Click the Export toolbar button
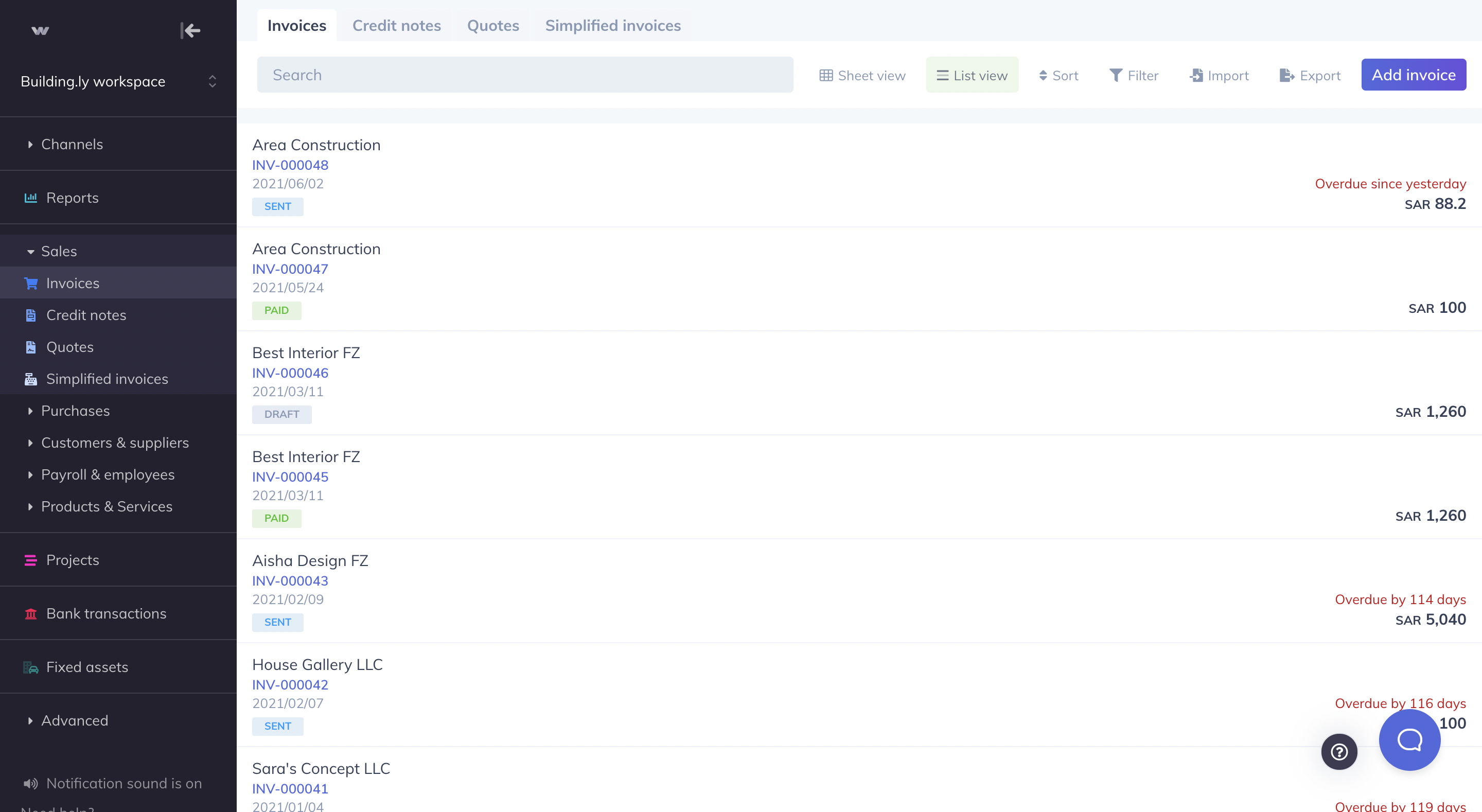 tap(1310, 76)
